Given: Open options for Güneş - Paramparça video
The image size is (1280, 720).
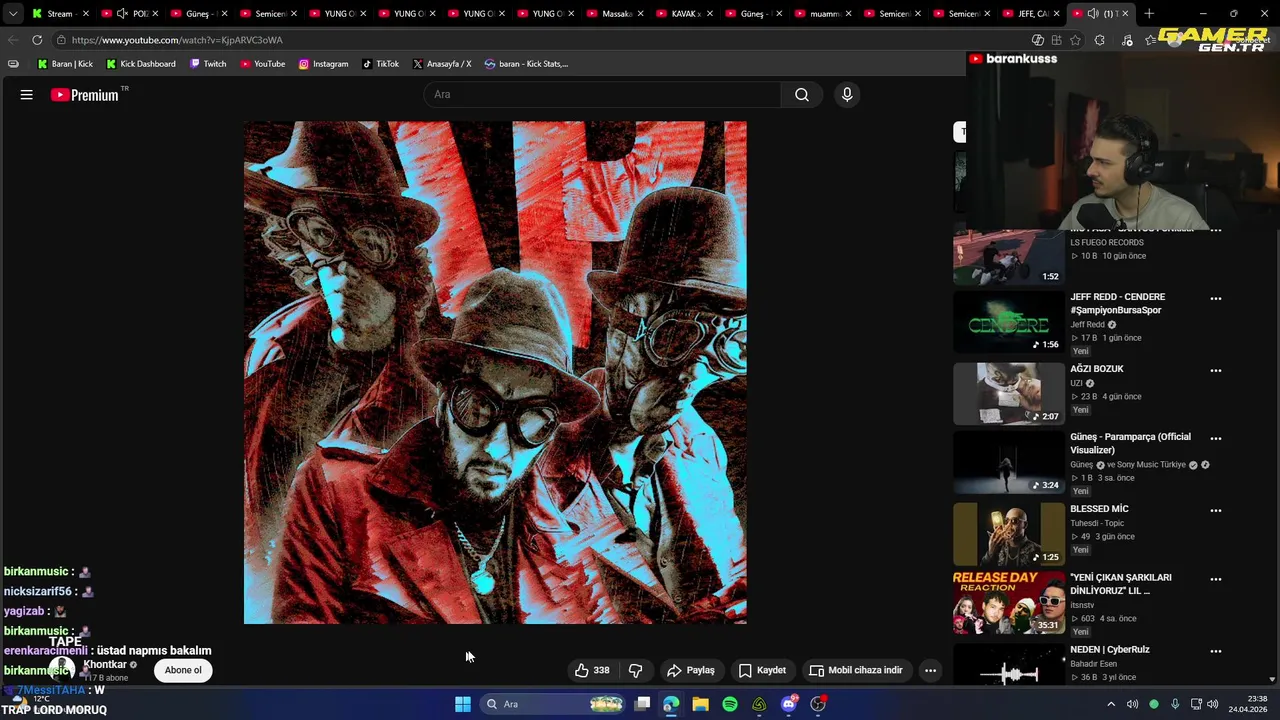Looking at the screenshot, I should coord(1216,438).
